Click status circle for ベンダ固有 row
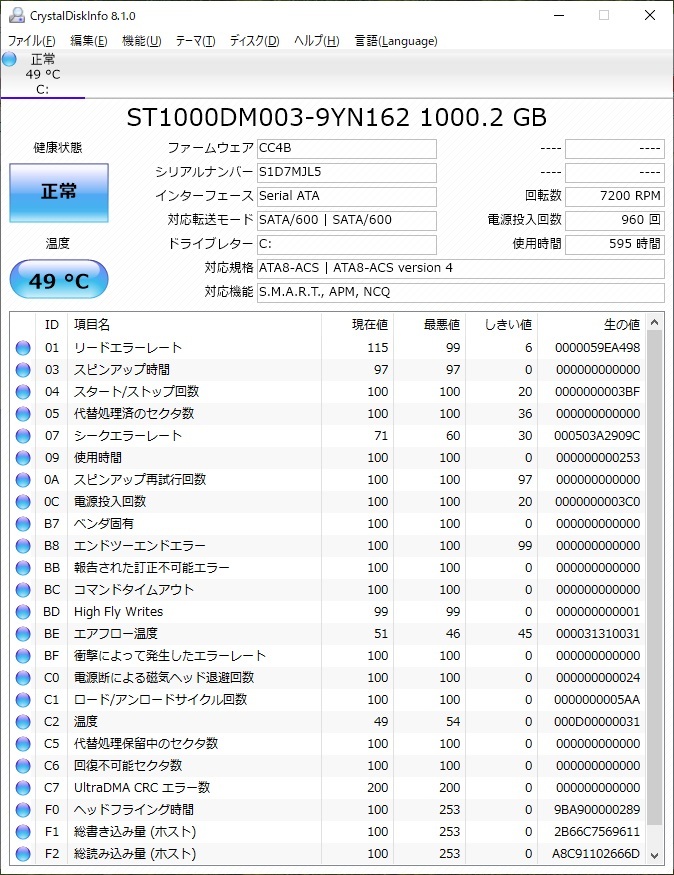Image resolution: width=674 pixels, height=875 pixels. tap(23, 523)
